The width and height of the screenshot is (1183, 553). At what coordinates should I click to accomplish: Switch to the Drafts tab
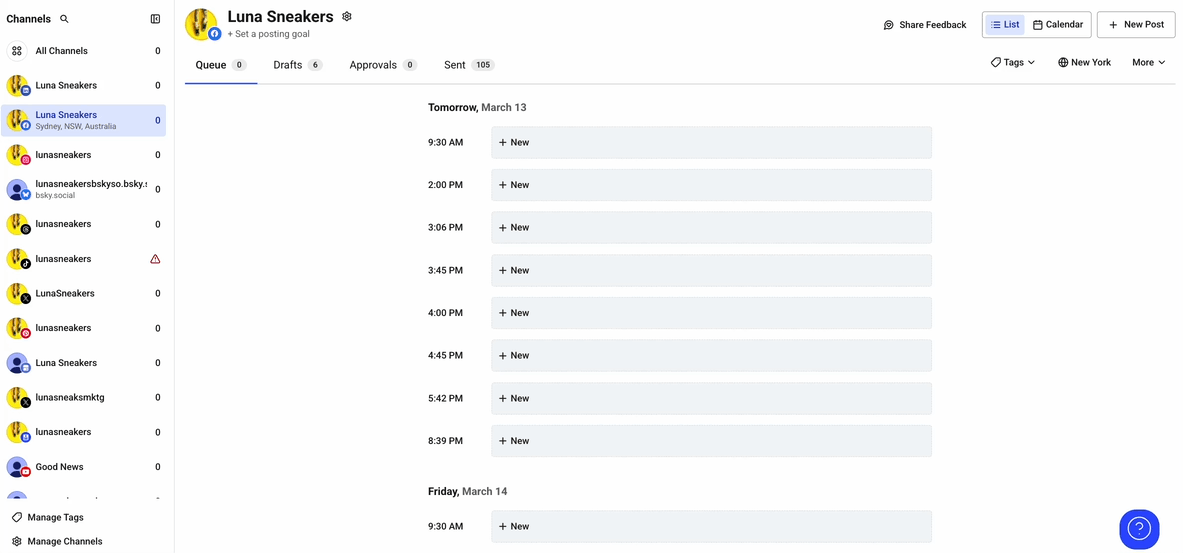coord(298,65)
